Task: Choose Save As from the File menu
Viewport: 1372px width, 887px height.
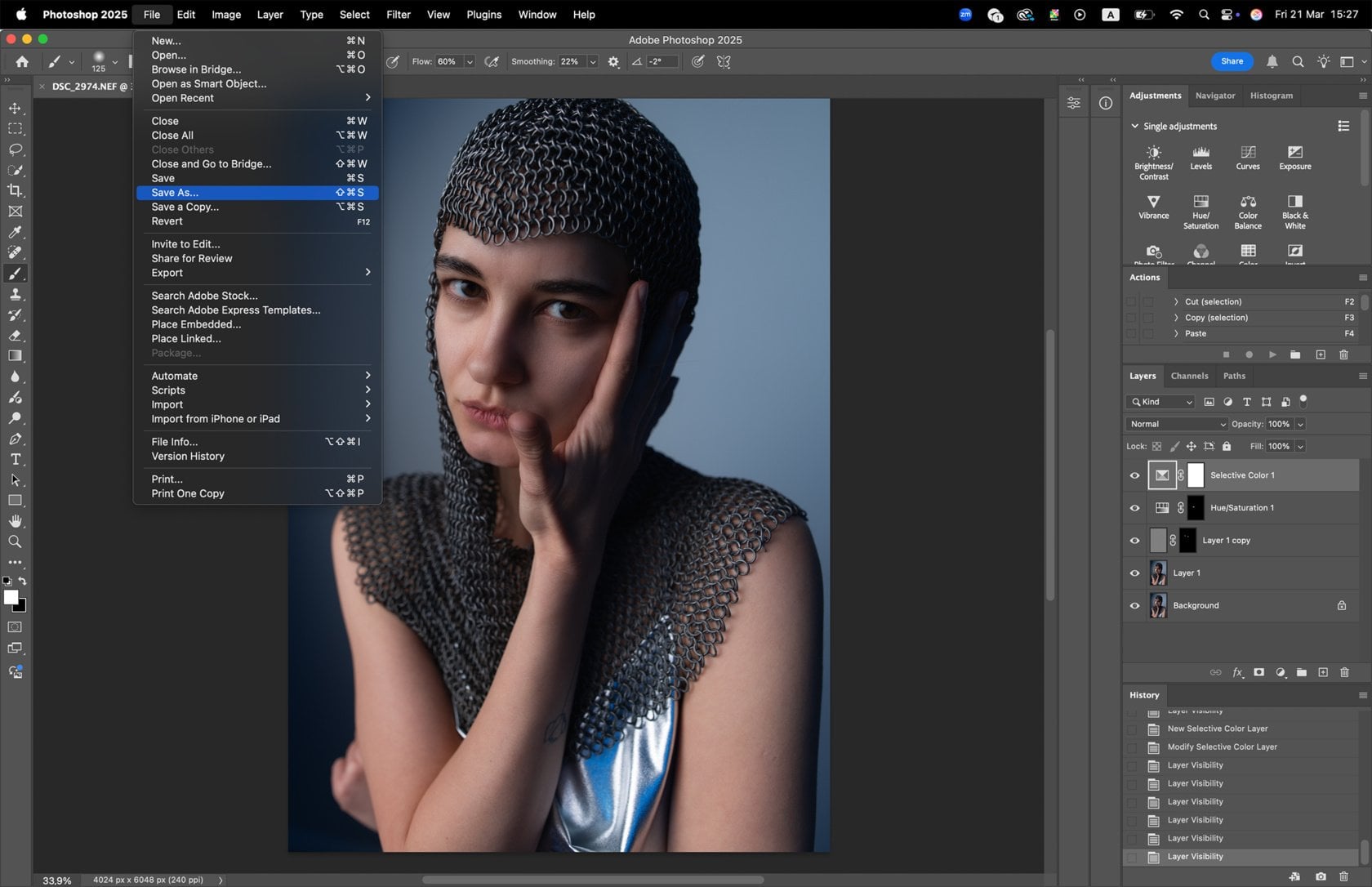Action: pos(174,192)
